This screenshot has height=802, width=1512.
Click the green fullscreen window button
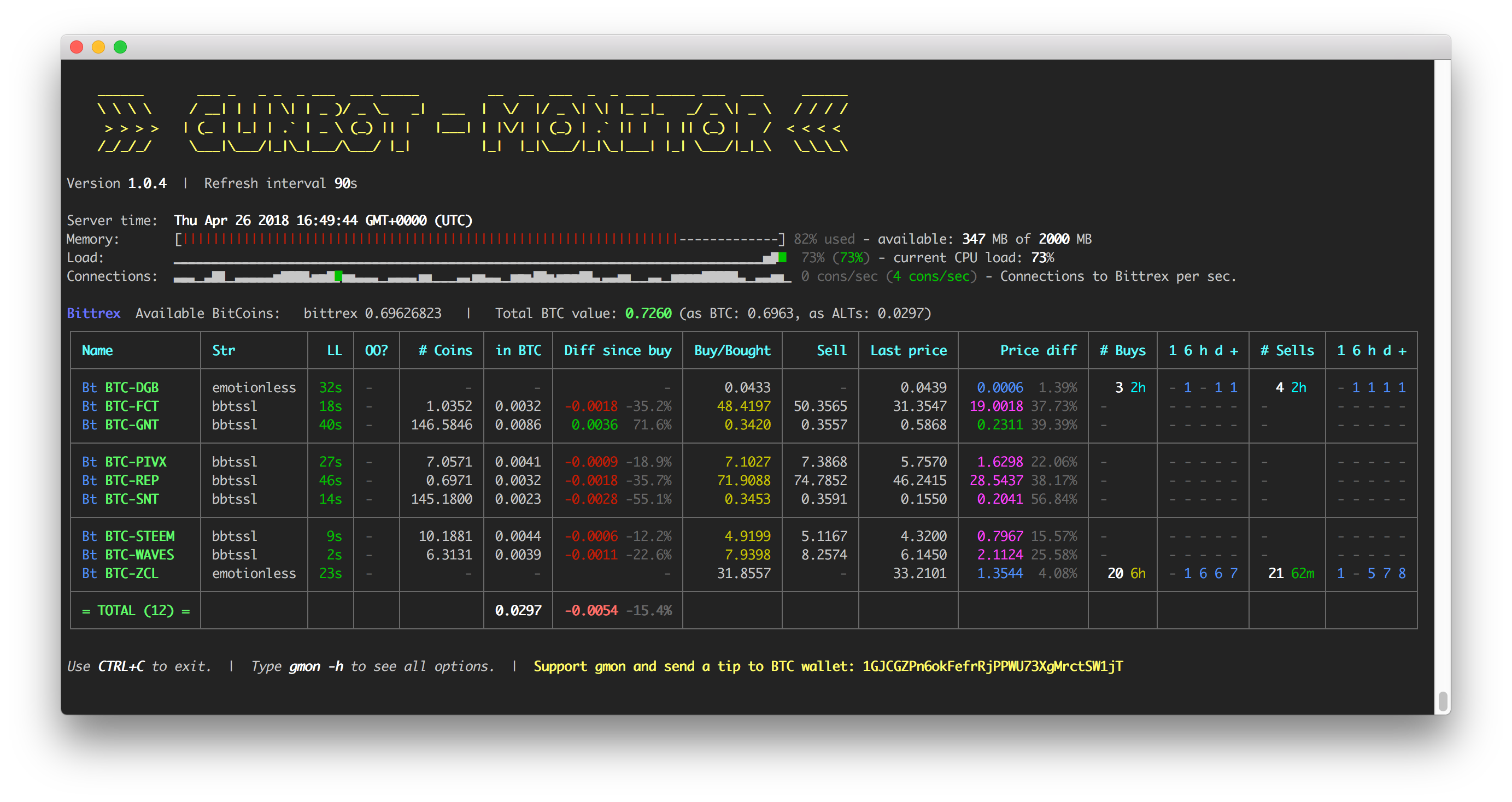[x=120, y=47]
